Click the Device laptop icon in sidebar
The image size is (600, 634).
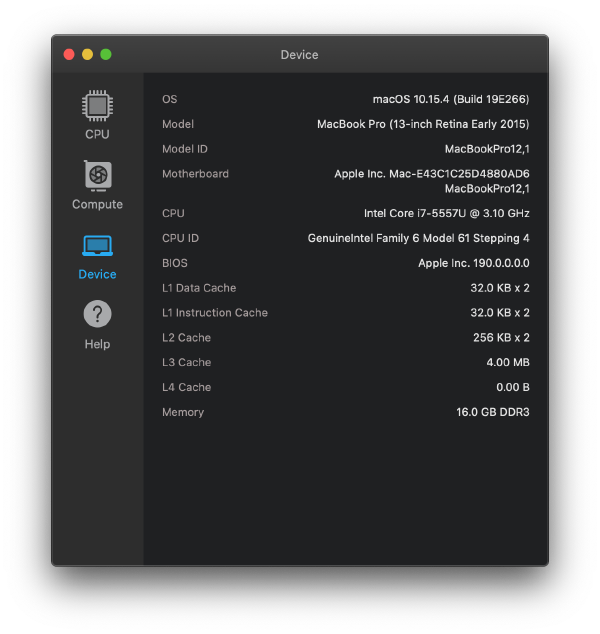coord(97,246)
